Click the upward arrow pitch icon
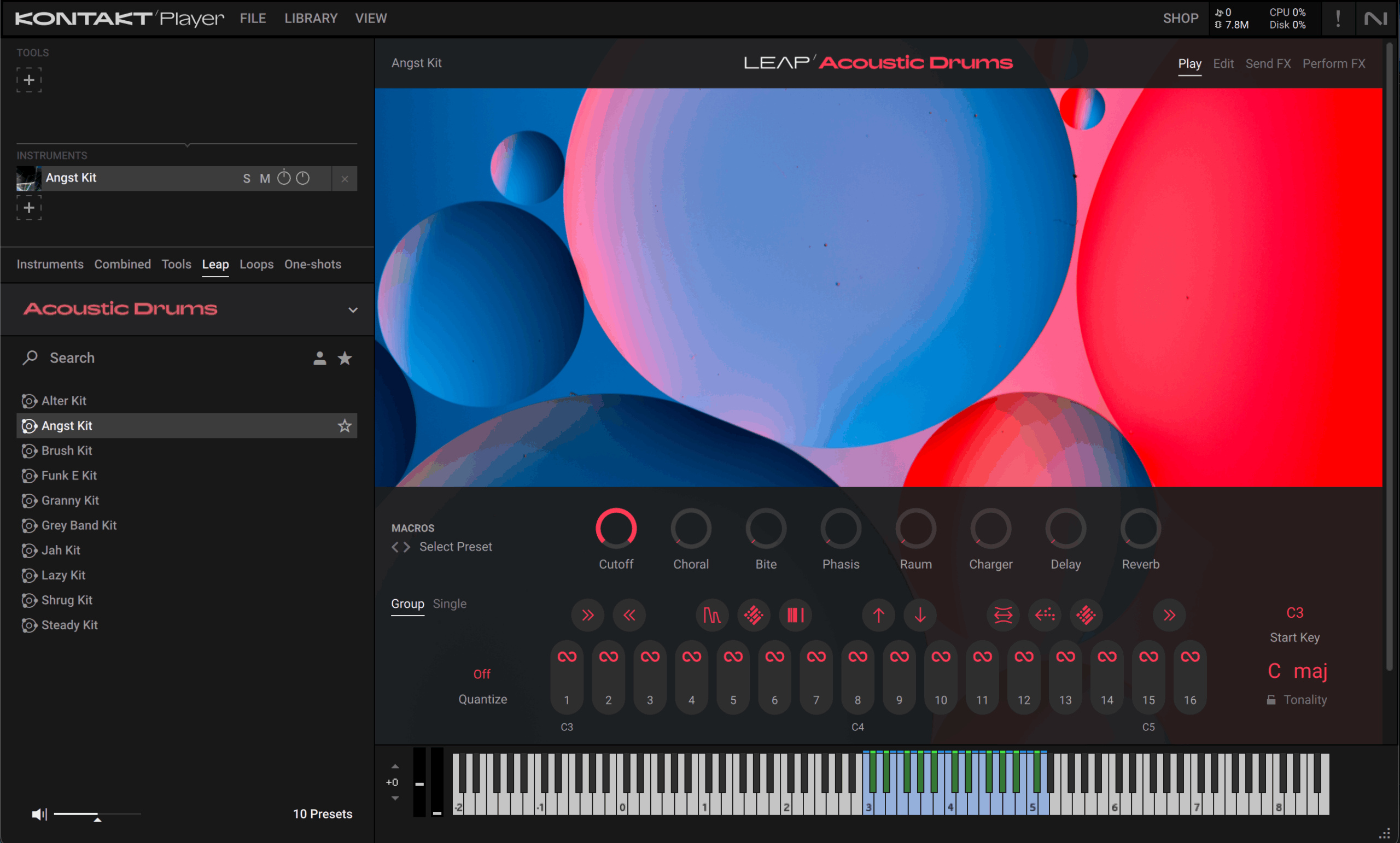1400x843 pixels. 878,615
